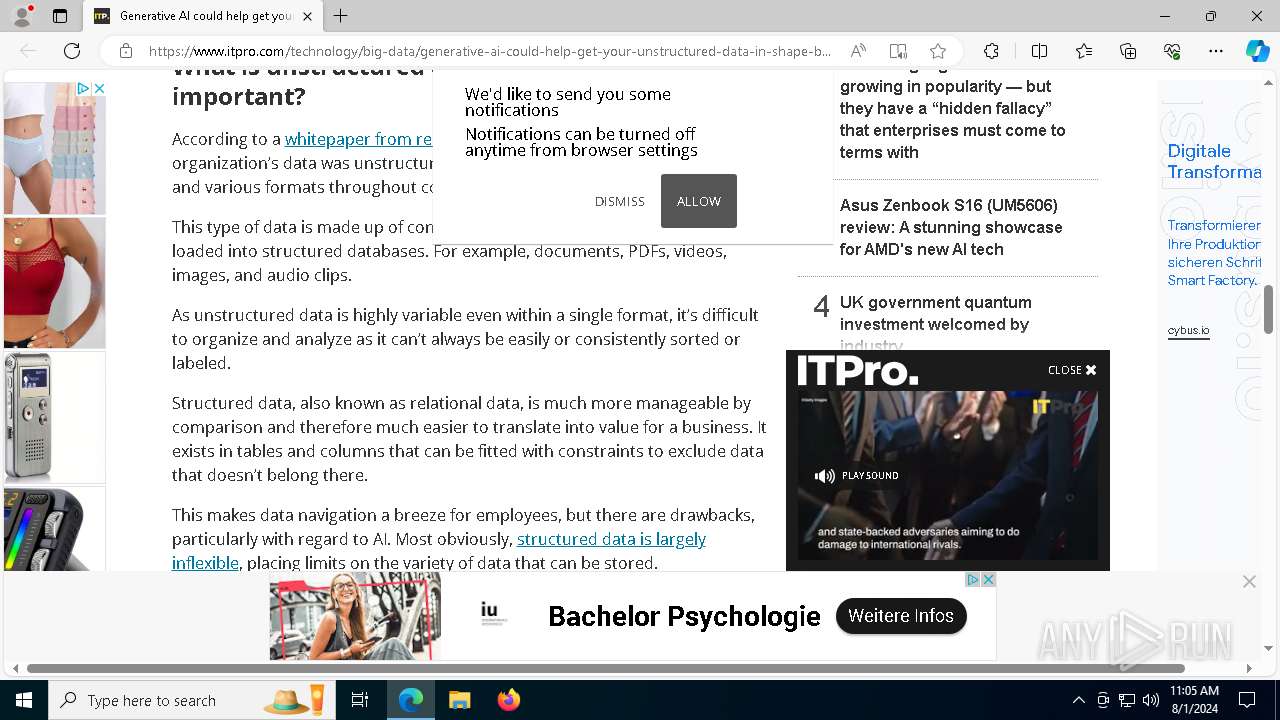Open article about the 'hidden fallacy'
Viewport: 1280px width, 720px height.
952,110
